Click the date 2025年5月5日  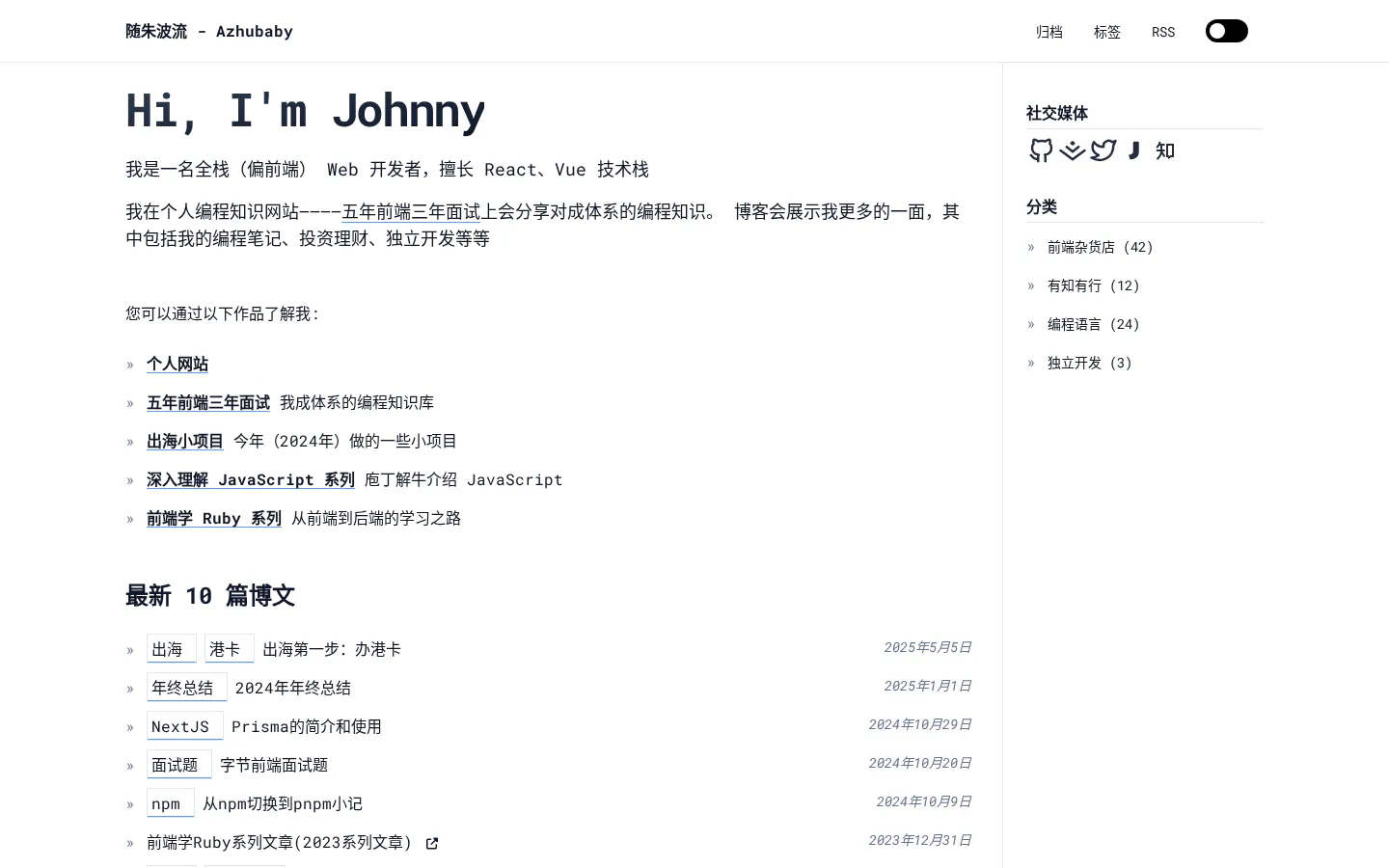click(x=928, y=647)
